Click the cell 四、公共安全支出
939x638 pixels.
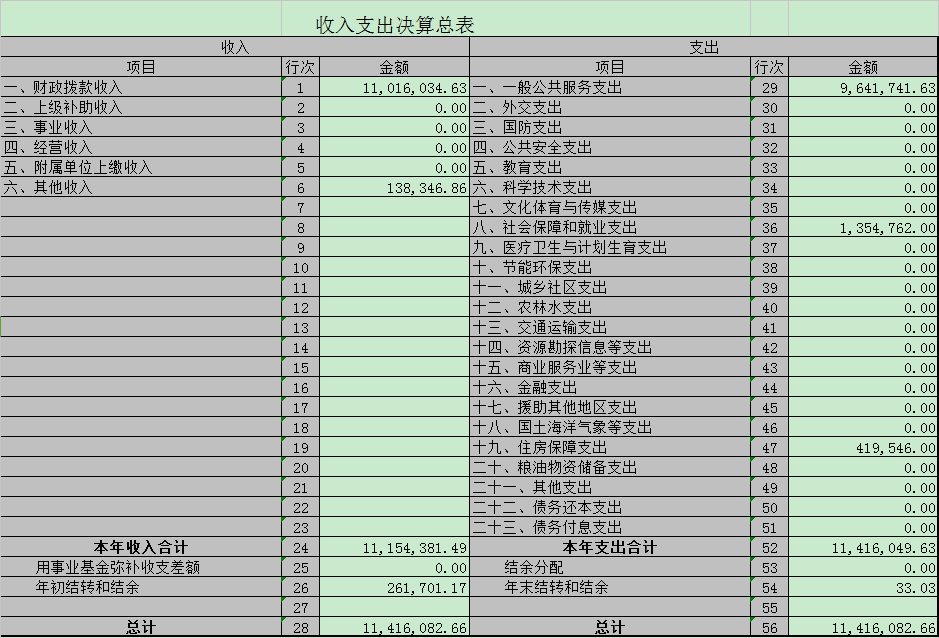(610, 147)
